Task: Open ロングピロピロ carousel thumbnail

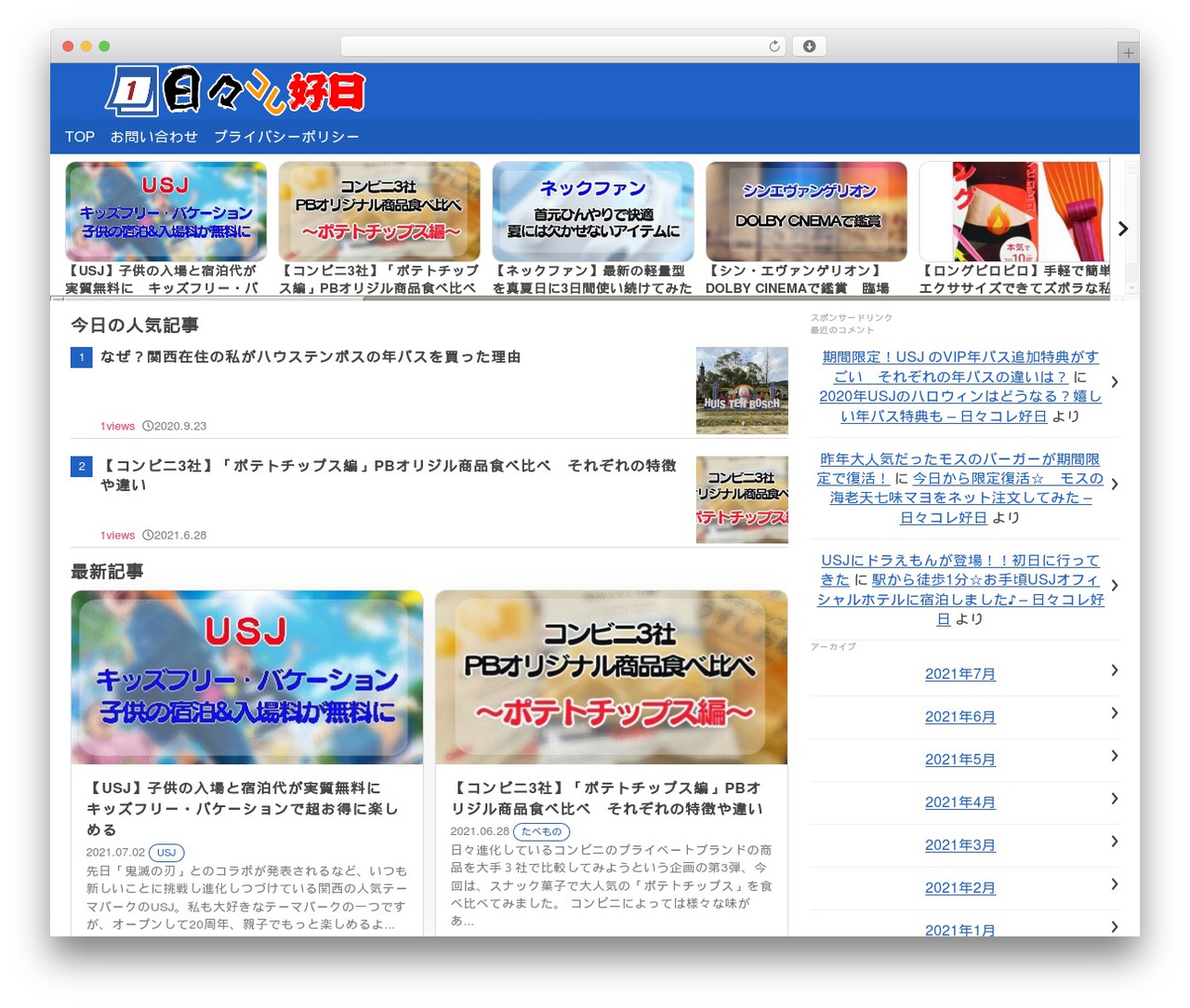Action: [x=1014, y=212]
